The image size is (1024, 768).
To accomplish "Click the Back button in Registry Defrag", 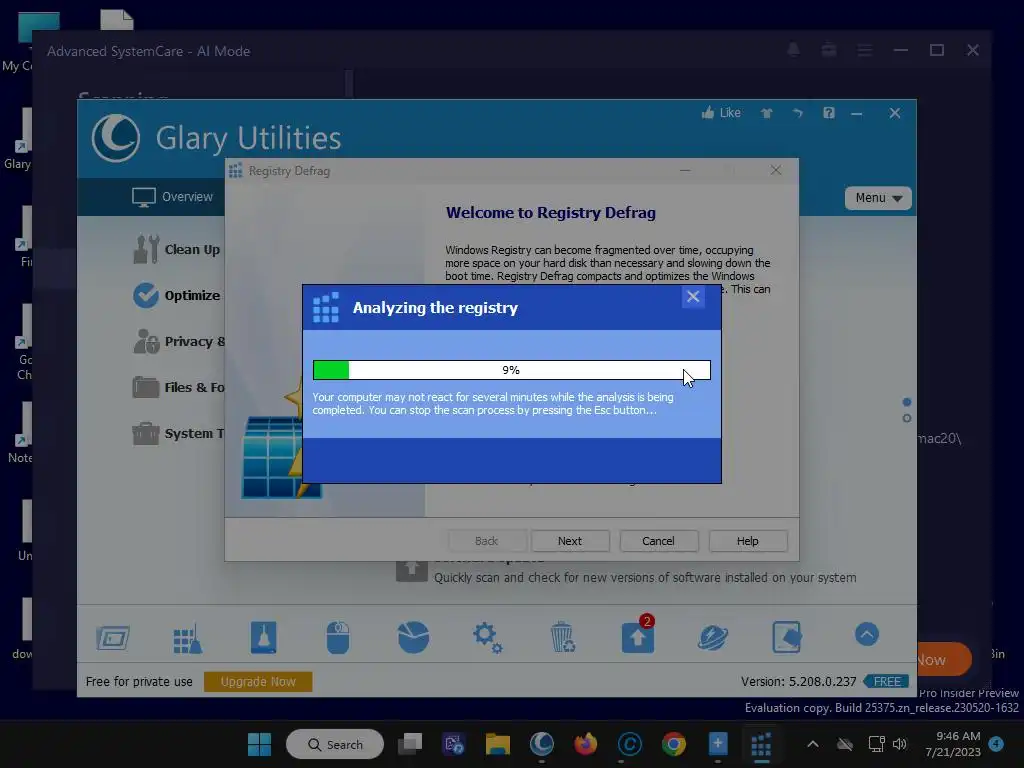I will (x=487, y=541).
